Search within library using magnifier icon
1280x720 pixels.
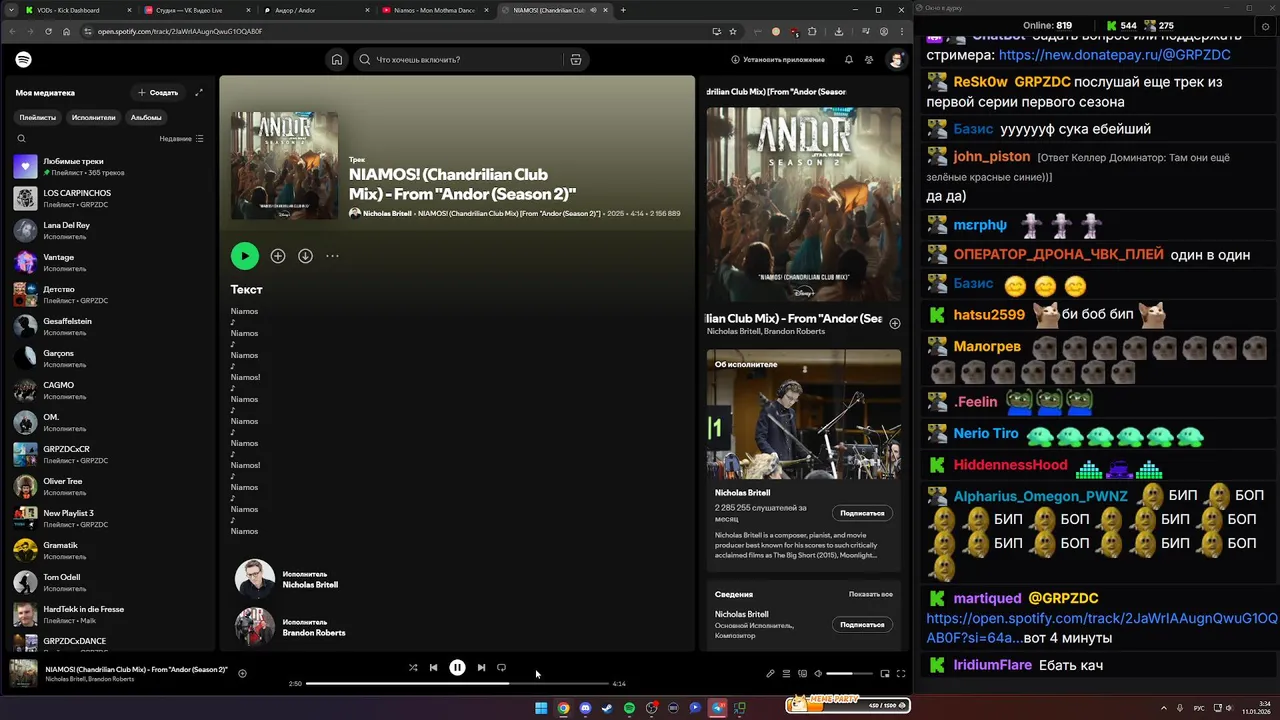(x=21, y=139)
